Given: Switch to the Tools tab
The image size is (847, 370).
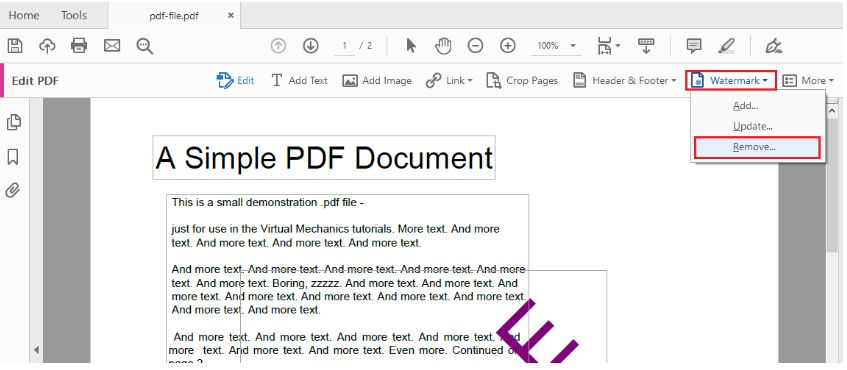Looking at the screenshot, I should (x=74, y=15).
